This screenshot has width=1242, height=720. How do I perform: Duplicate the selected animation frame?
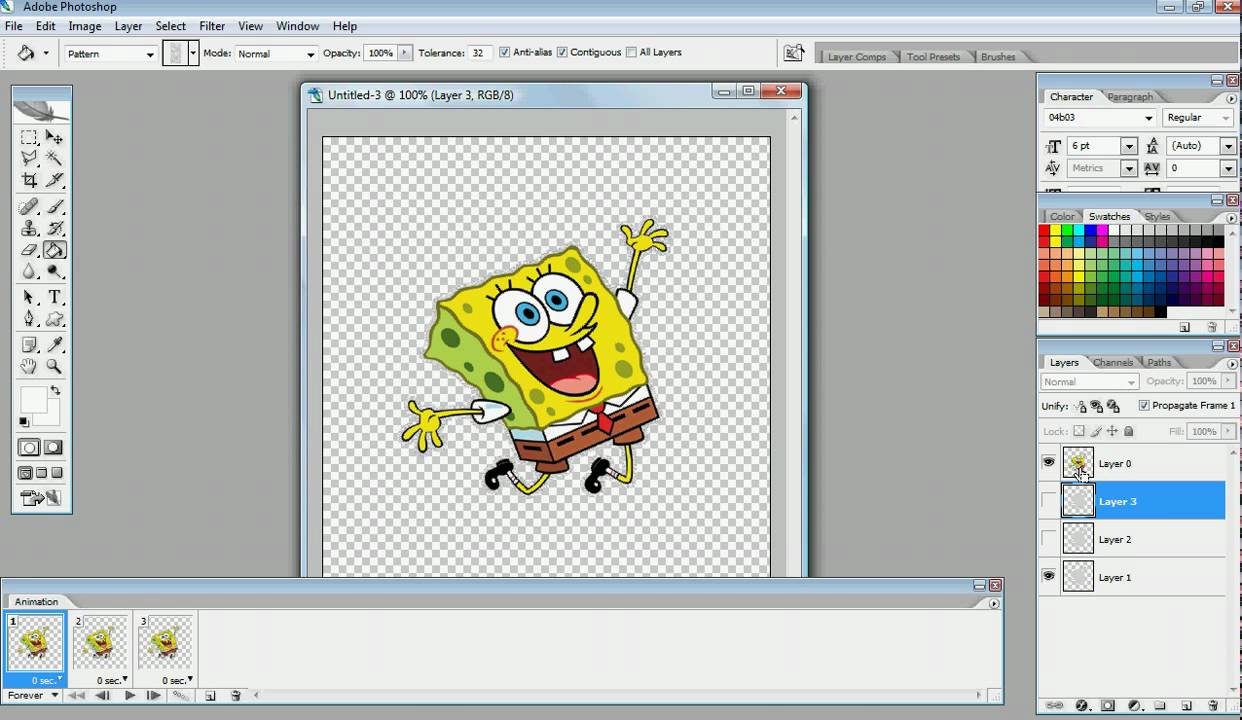pos(210,695)
